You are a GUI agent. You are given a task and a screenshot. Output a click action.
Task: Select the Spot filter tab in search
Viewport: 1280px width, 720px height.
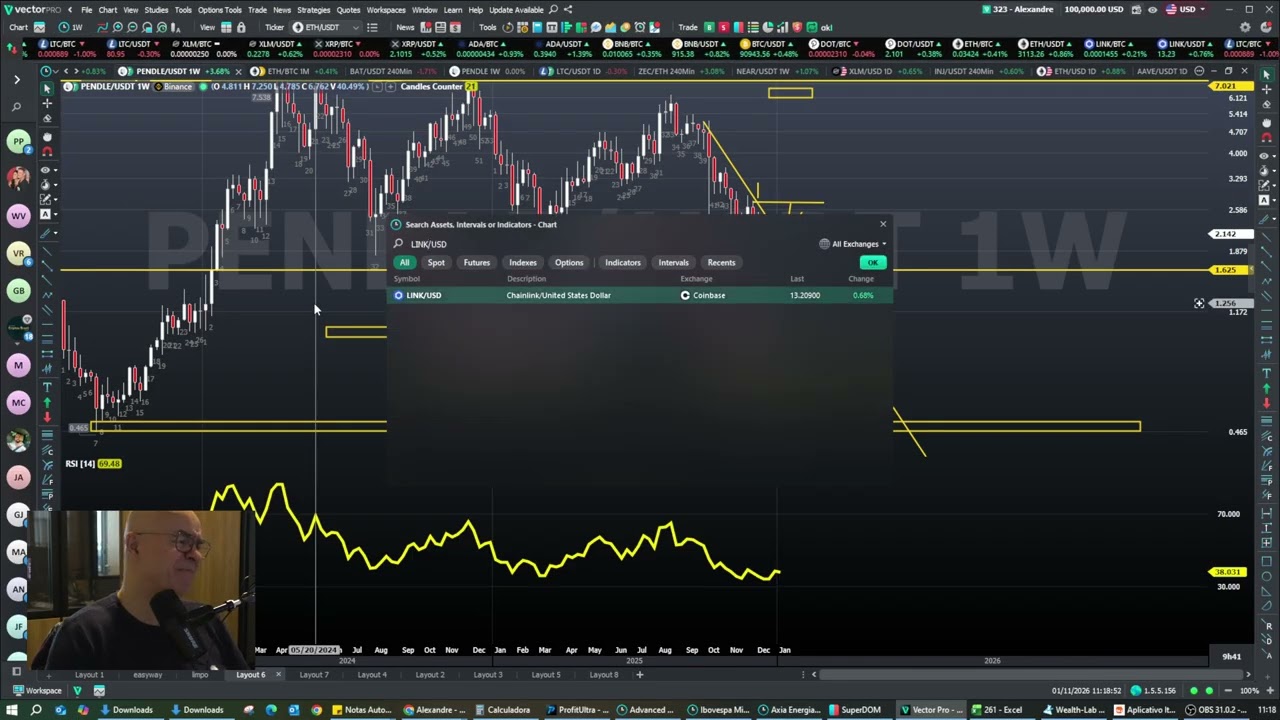pos(436,263)
